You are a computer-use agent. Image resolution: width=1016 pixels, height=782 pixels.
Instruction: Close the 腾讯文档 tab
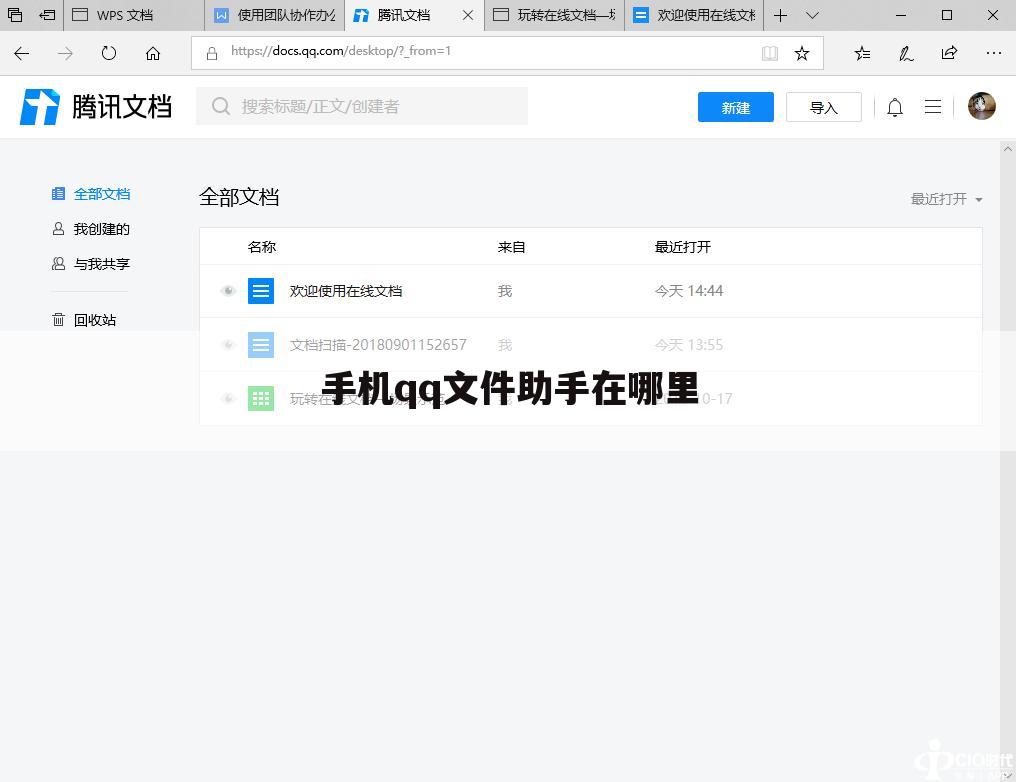pos(468,15)
